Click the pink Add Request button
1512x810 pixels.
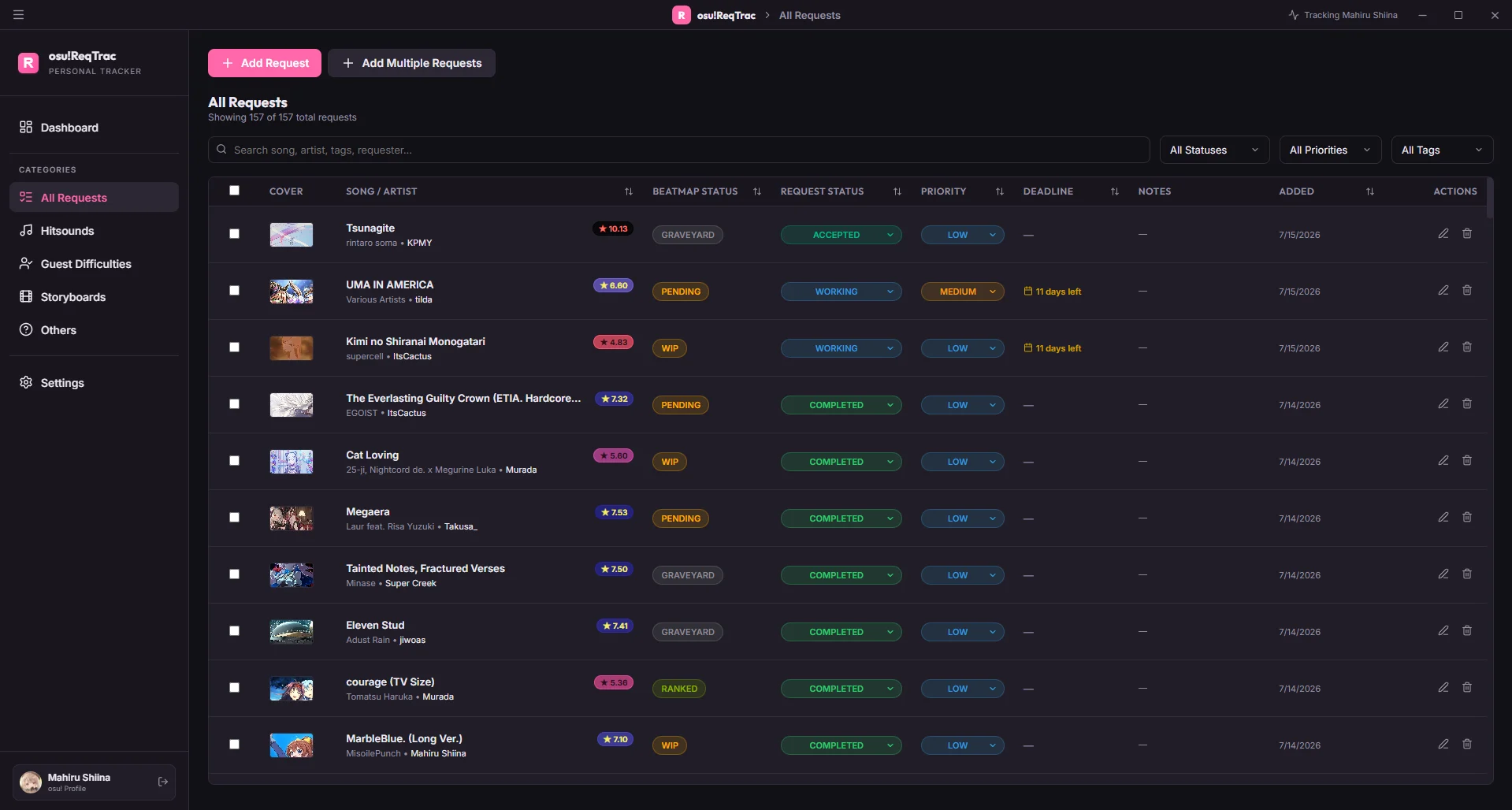click(265, 63)
